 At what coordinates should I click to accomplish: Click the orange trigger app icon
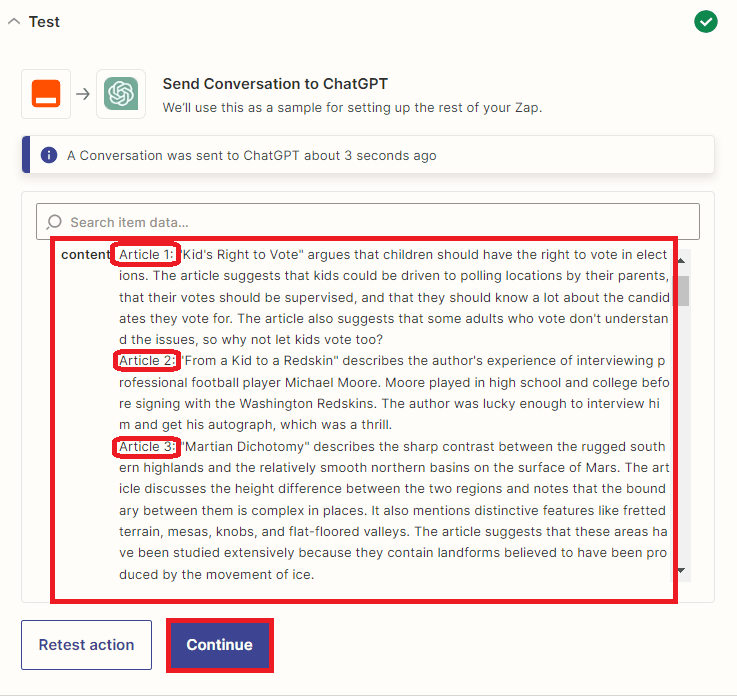click(46, 94)
